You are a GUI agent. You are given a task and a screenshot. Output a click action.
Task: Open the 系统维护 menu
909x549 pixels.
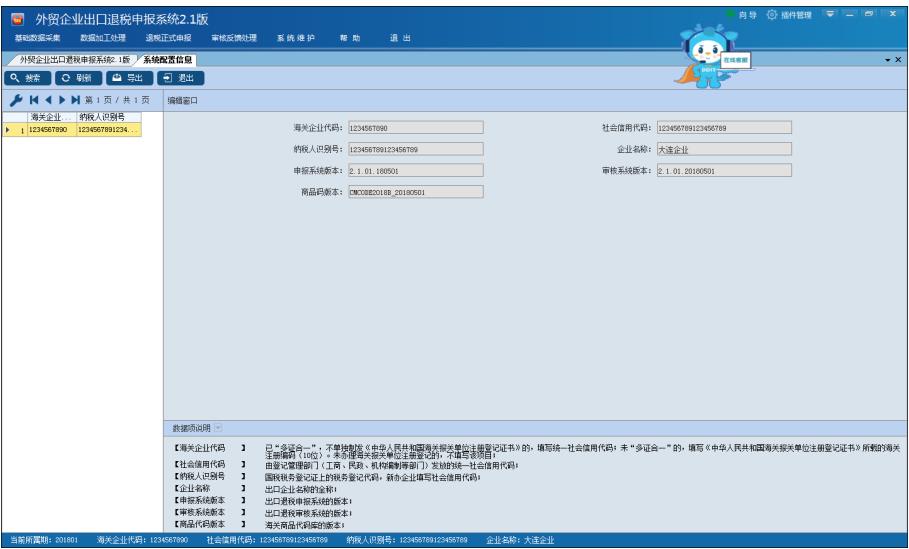296,37
